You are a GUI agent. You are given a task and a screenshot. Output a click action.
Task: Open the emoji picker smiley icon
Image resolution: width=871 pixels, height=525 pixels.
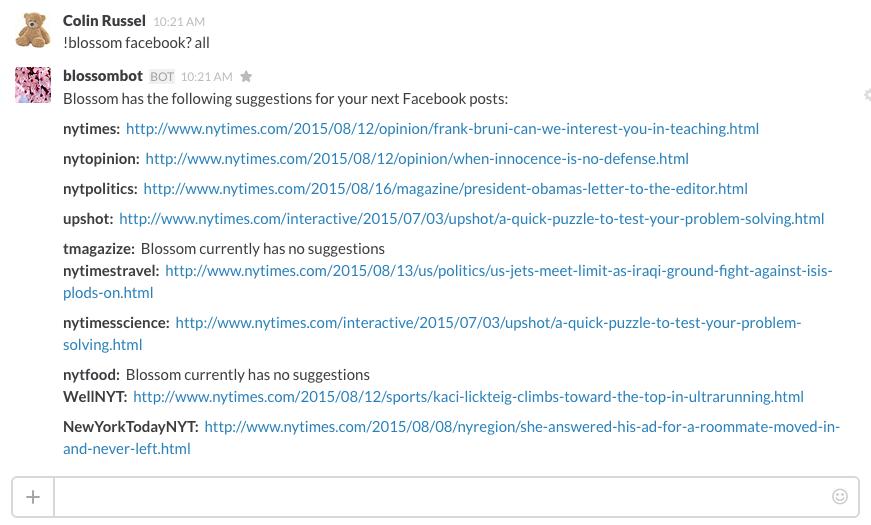coord(840,497)
